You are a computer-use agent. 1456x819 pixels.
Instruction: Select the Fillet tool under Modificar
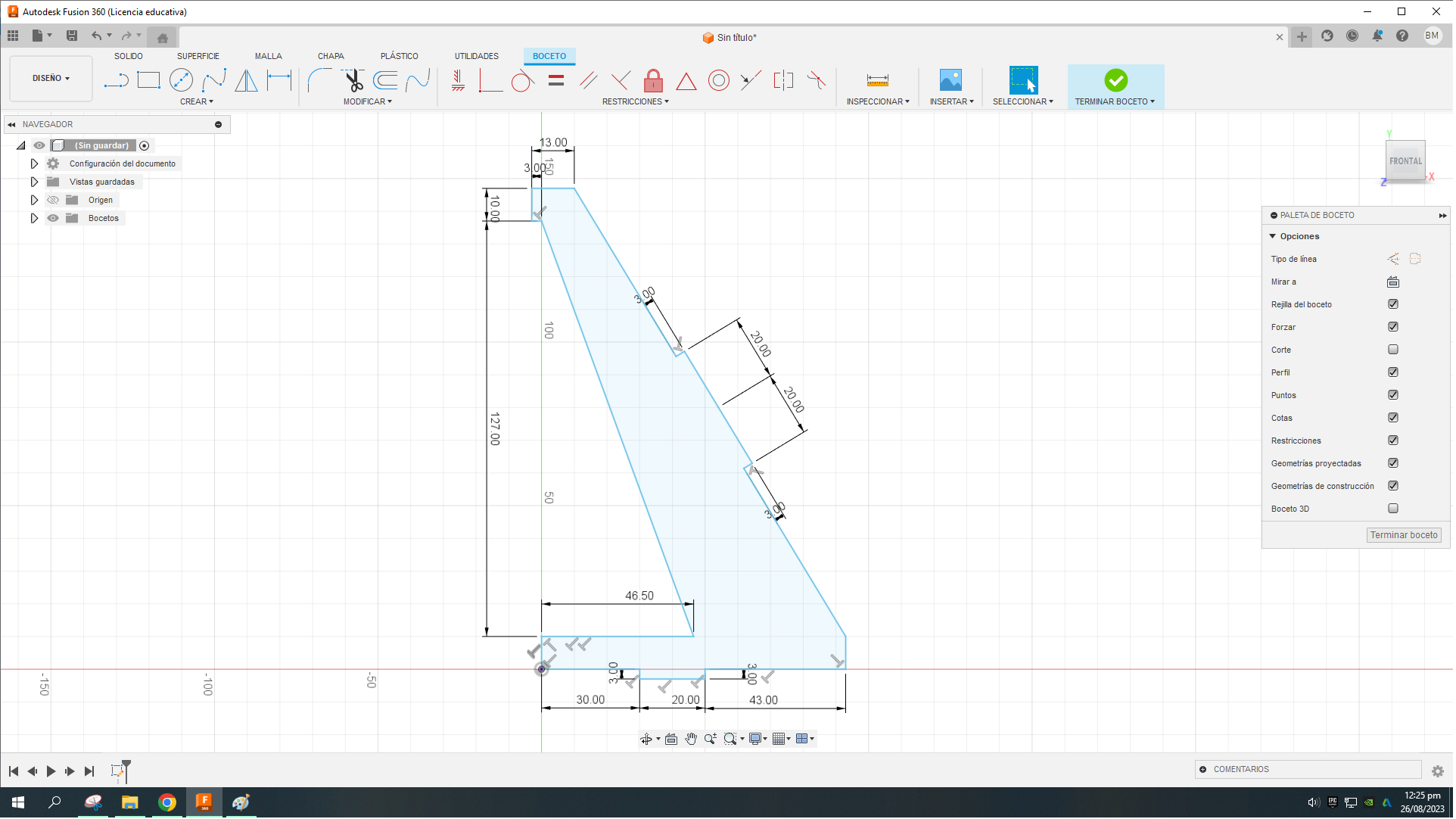point(318,79)
